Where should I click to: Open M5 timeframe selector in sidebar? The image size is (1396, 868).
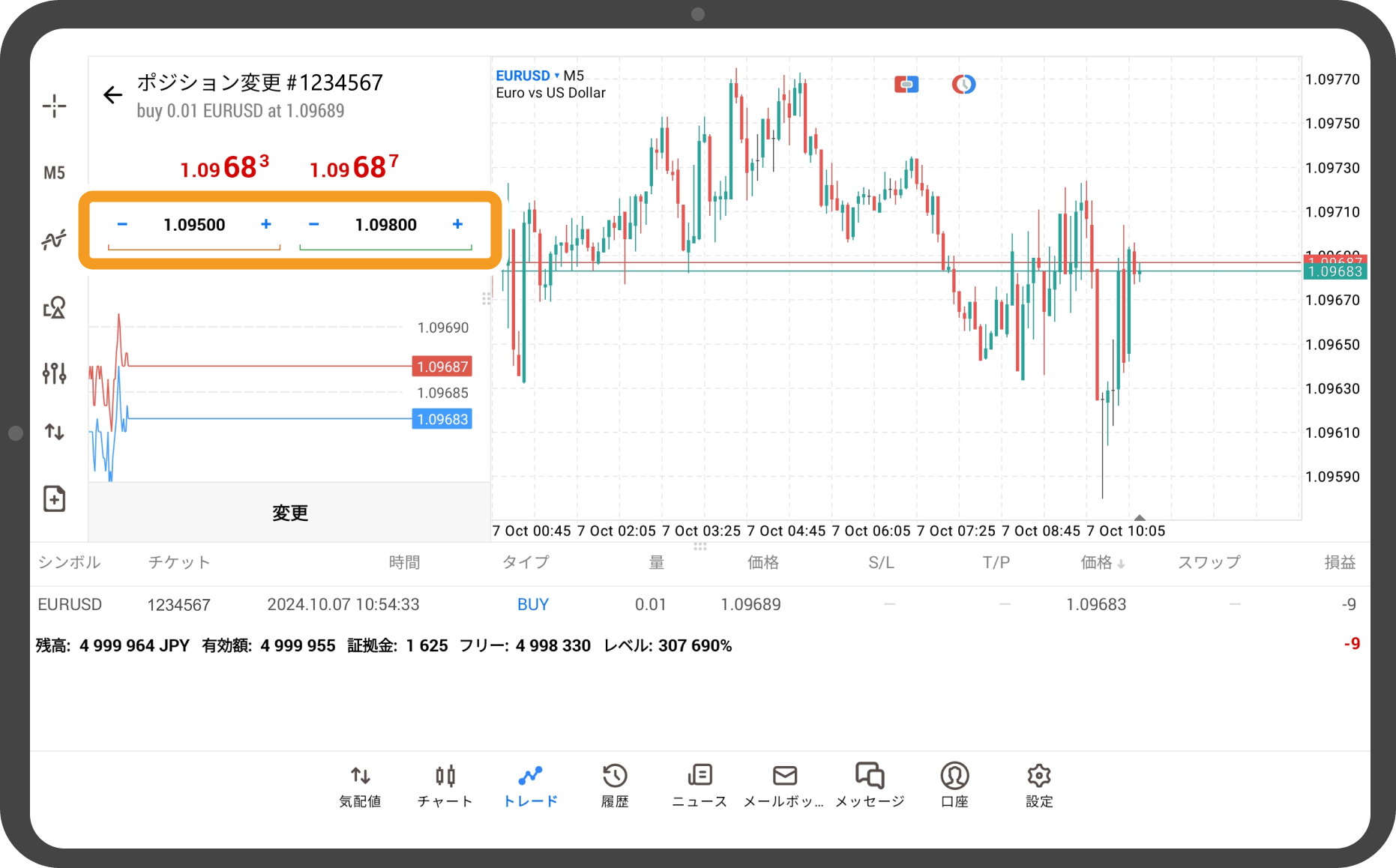coord(54,173)
